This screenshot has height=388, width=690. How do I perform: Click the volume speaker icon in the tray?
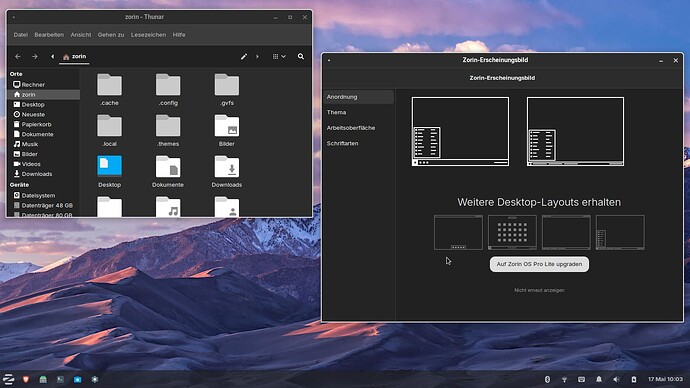[x=616, y=379]
